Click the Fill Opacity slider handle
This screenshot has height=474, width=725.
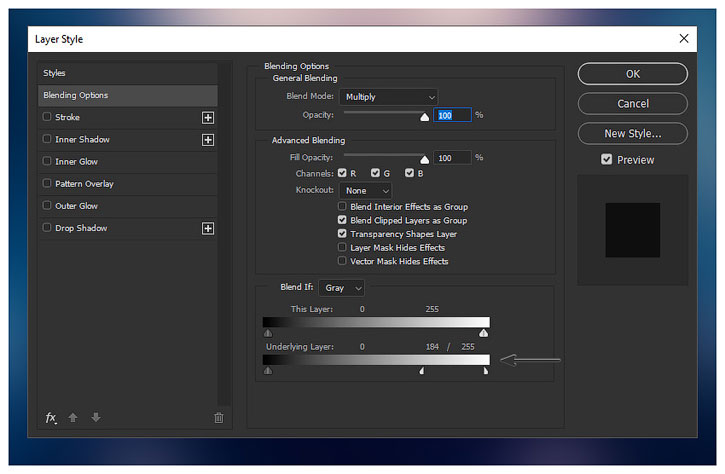click(x=424, y=160)
